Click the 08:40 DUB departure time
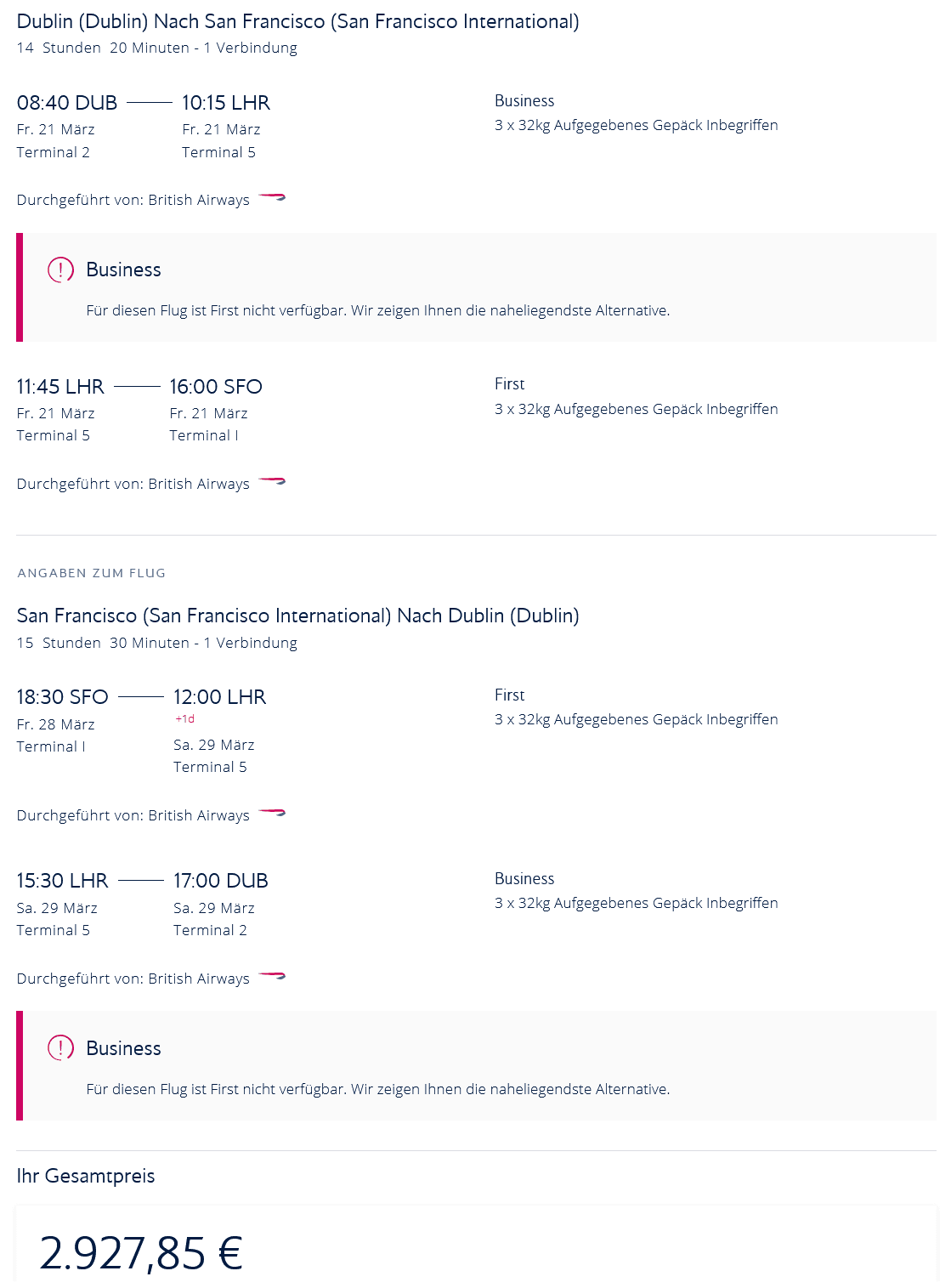Viewport: 951px width, 1288px height. coord(67,103)
